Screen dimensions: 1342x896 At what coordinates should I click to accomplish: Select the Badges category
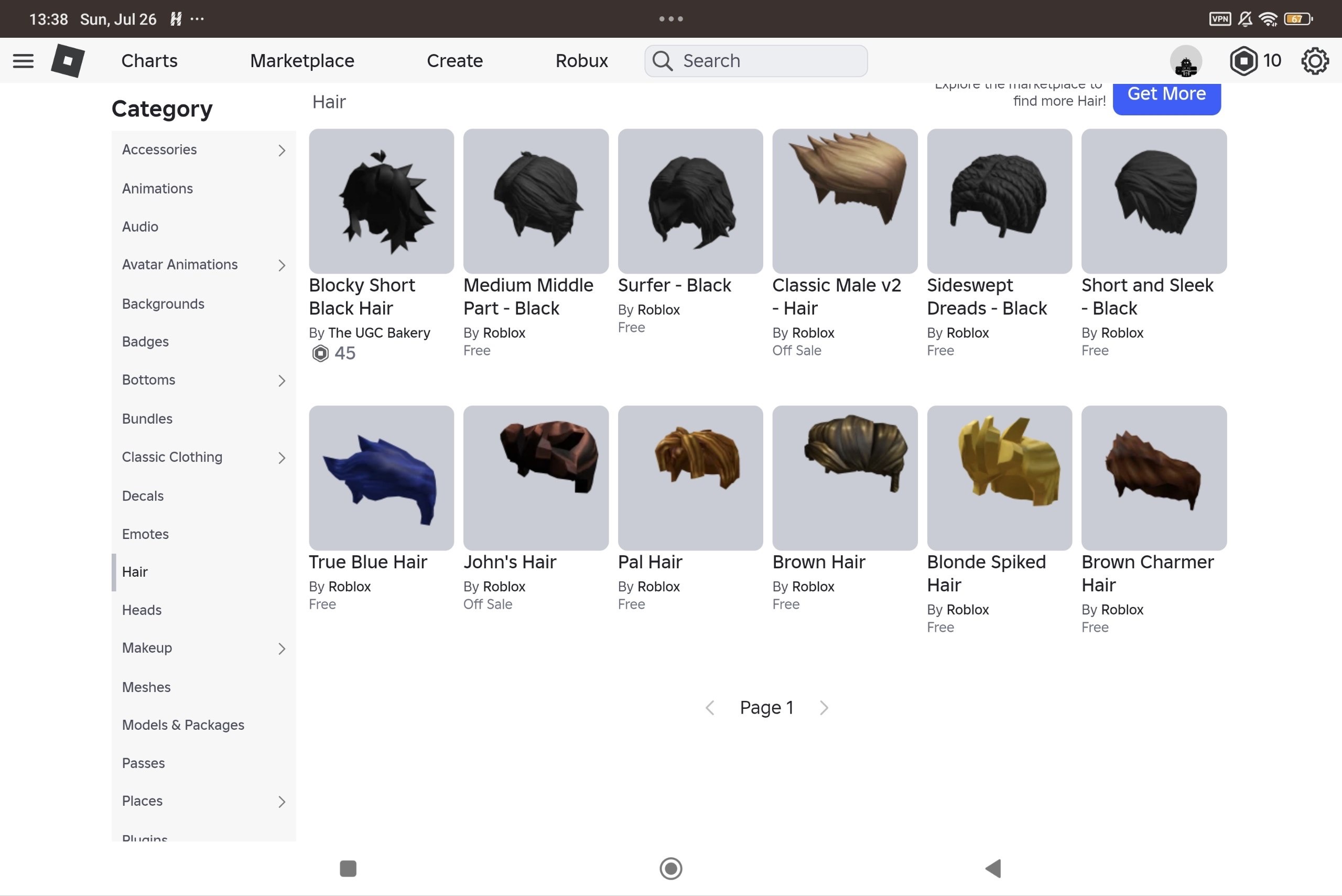point(203,342)
